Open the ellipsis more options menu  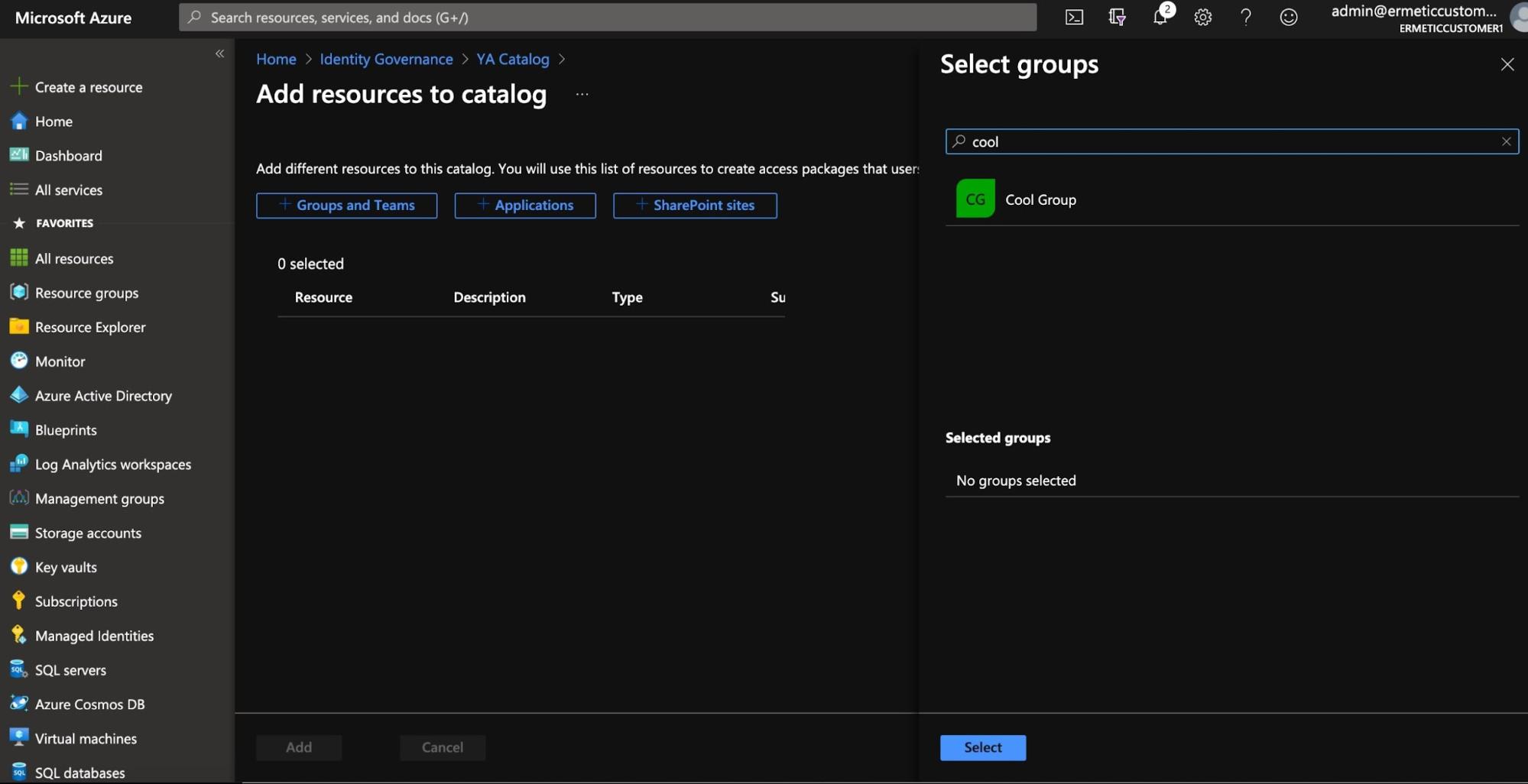coord(582,94)
